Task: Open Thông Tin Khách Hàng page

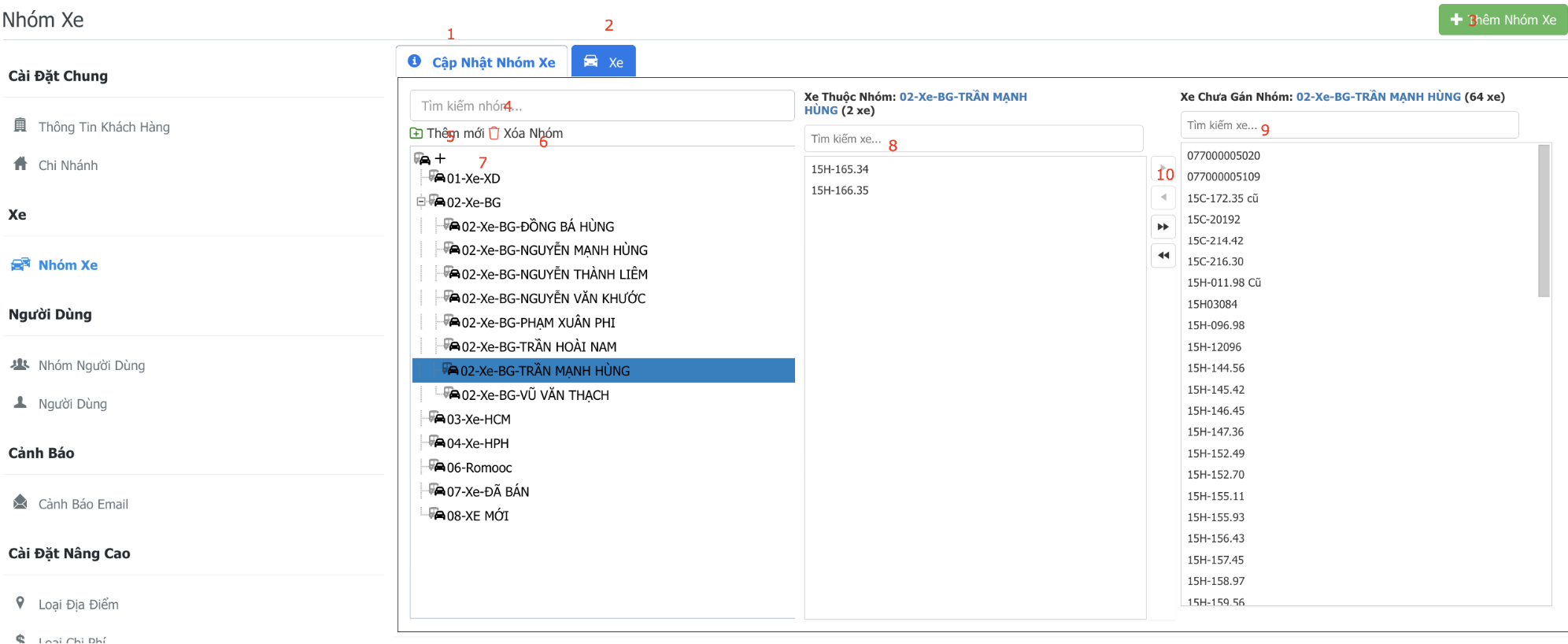Action: point(103,127)
